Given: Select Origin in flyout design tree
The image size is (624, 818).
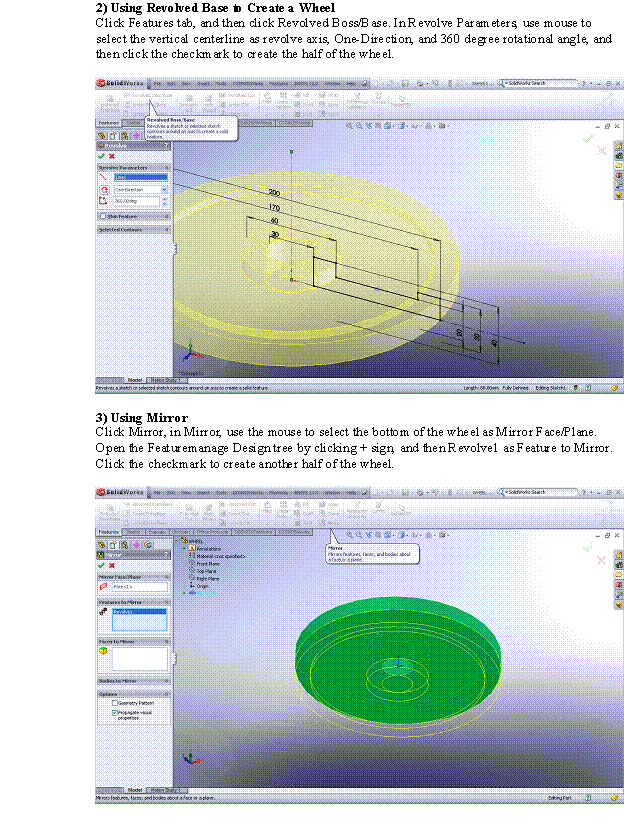Looking at the screenshot, I should click(202, 586).
